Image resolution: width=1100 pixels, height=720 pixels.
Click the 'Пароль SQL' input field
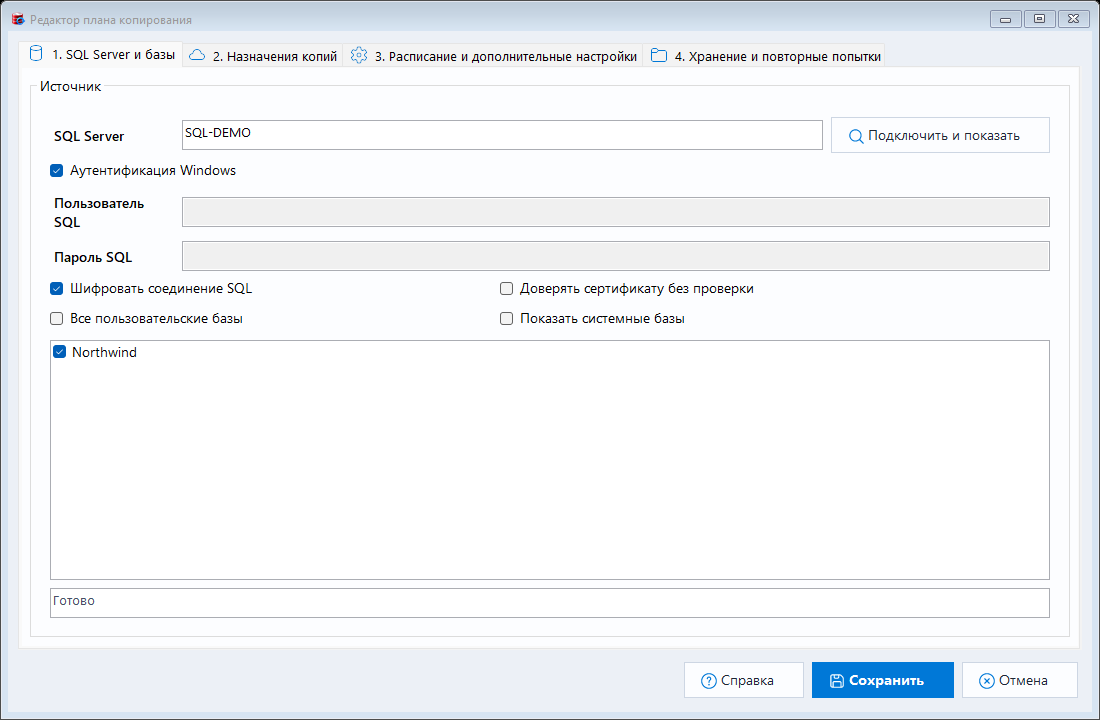(x=616, y=256)
